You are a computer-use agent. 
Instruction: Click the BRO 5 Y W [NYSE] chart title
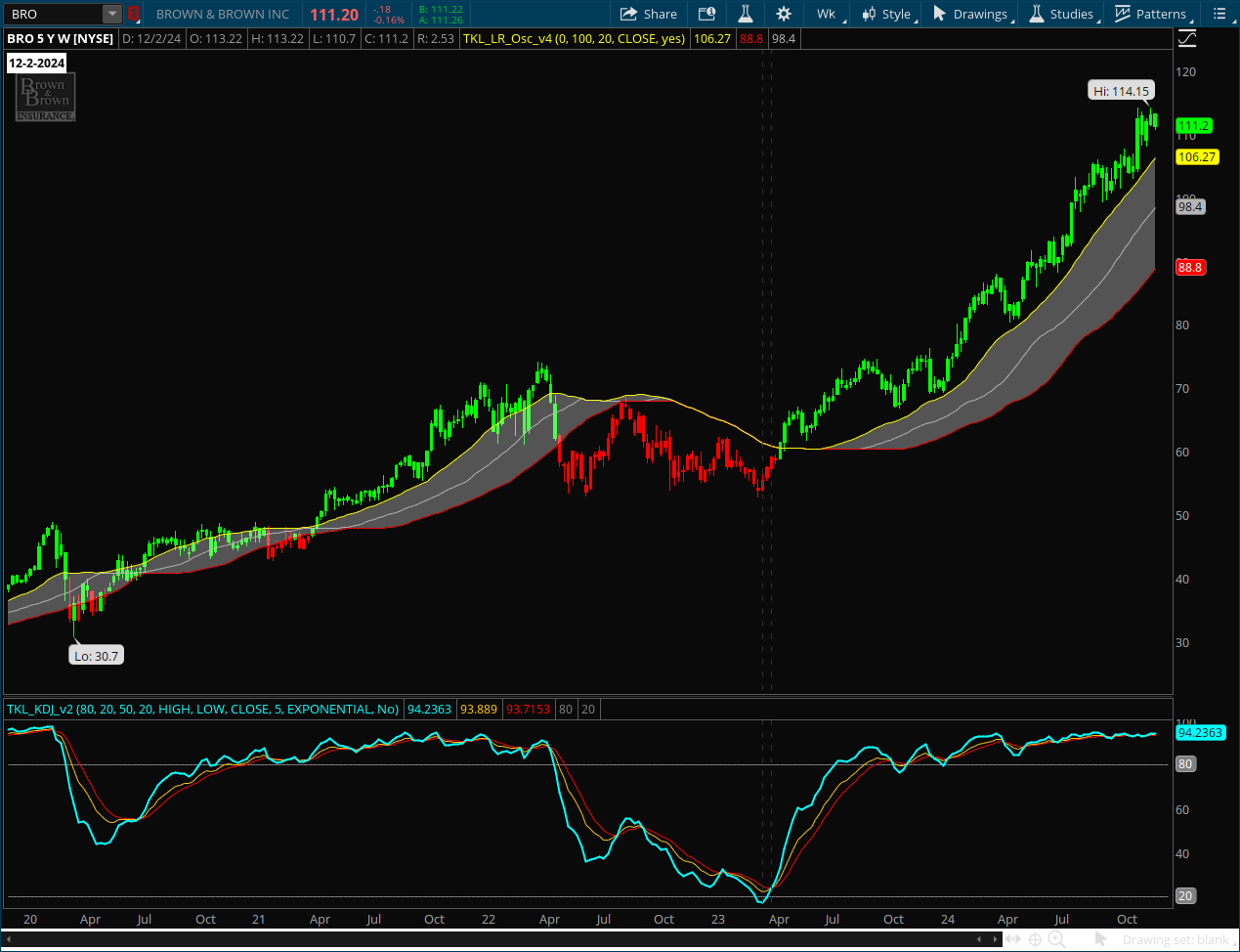tap(61, 38)
